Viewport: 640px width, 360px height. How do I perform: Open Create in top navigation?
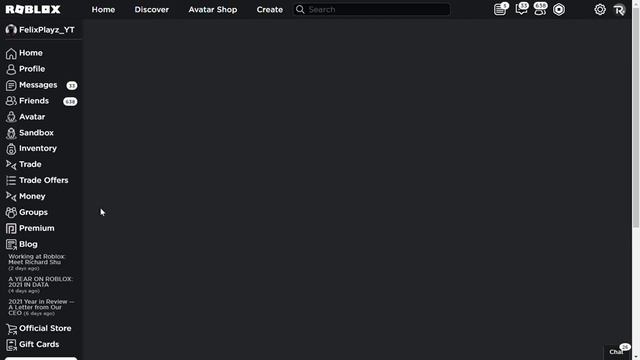[x=269, y=9]
